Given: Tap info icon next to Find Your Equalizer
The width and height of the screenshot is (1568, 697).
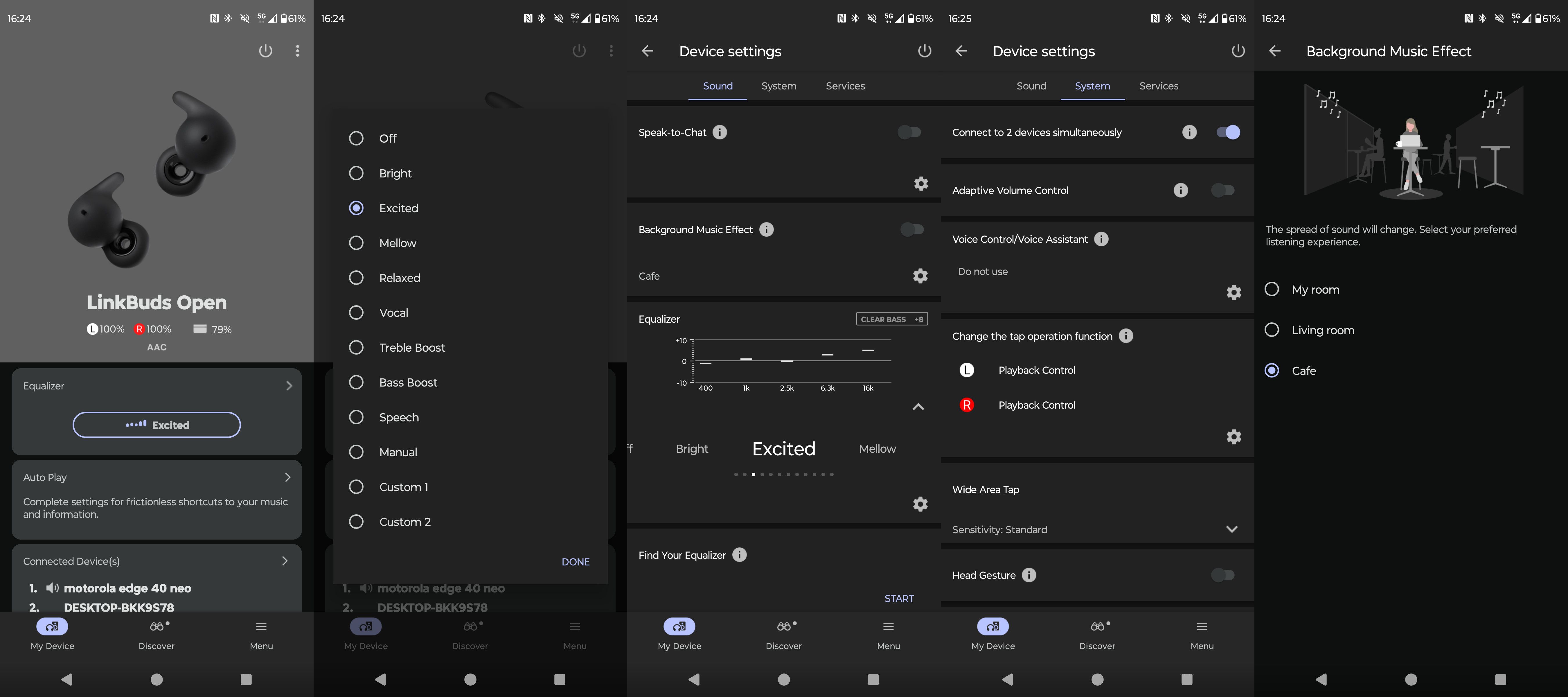Looking at the screenshot, I should (x=739, y=555).
